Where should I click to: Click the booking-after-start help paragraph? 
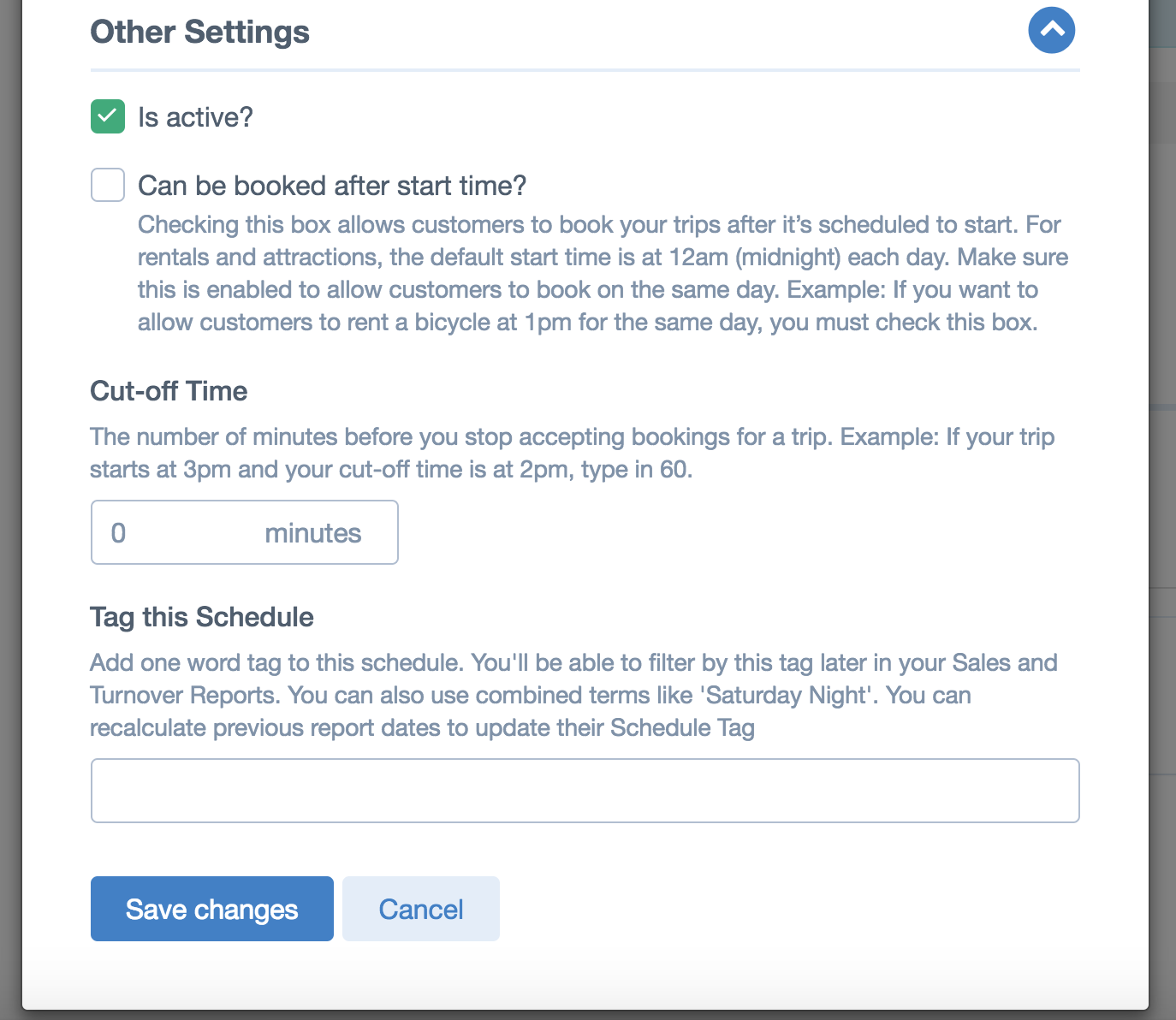(x=603, y=273)
